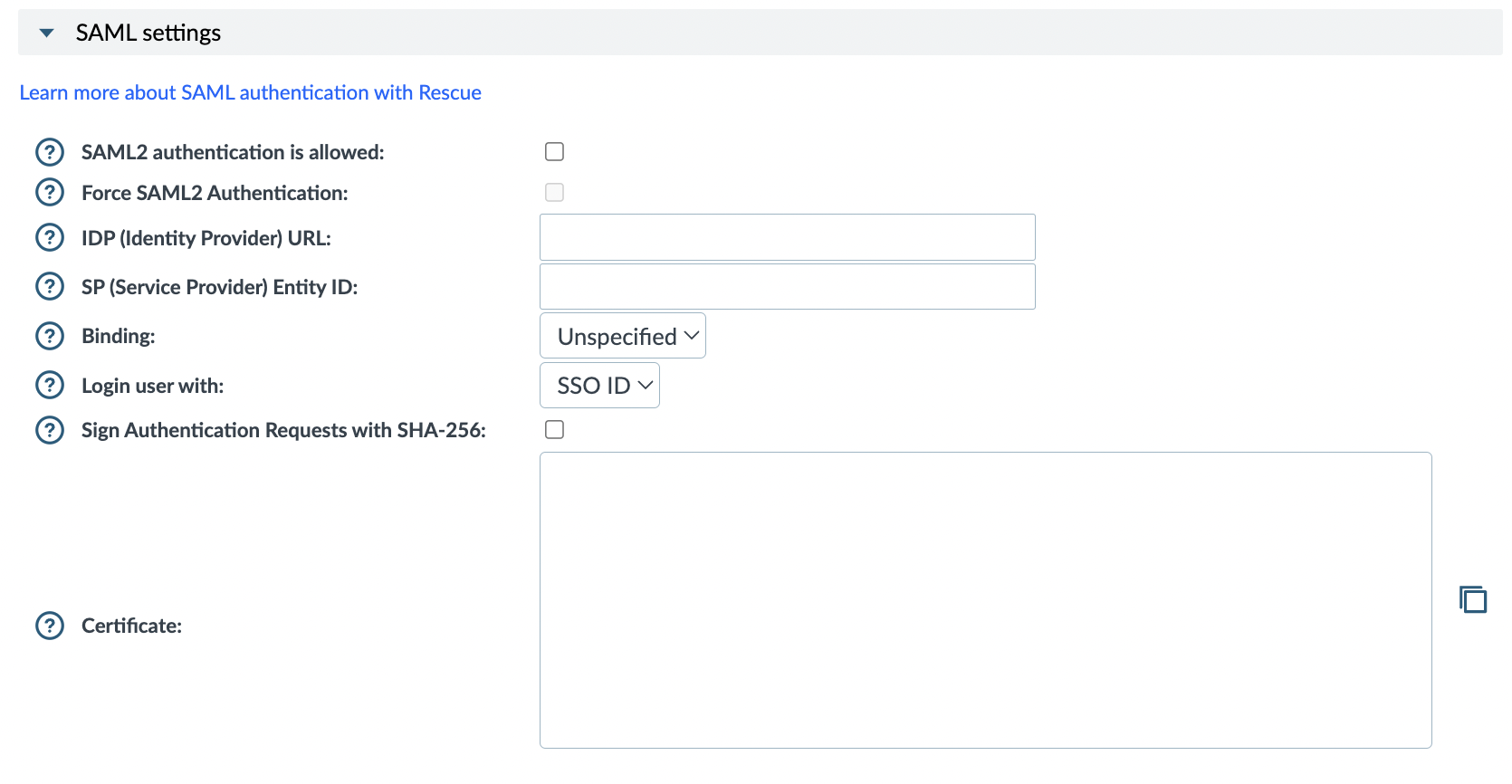The image size is (1512, 784).
Task: Open Learn more about SAML authentication link
Action: [250, 92]
